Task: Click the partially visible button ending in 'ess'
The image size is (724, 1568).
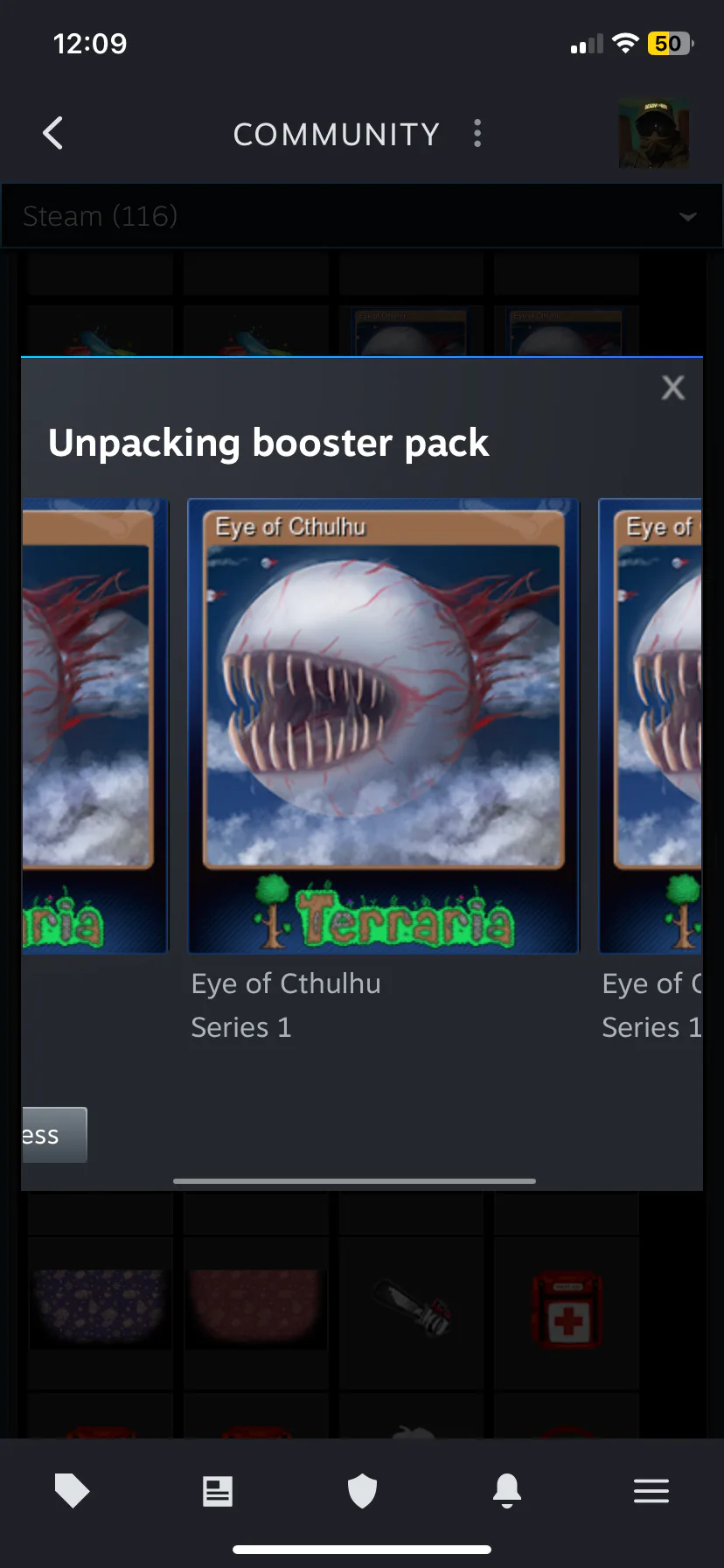Action: pos(54,1135)
